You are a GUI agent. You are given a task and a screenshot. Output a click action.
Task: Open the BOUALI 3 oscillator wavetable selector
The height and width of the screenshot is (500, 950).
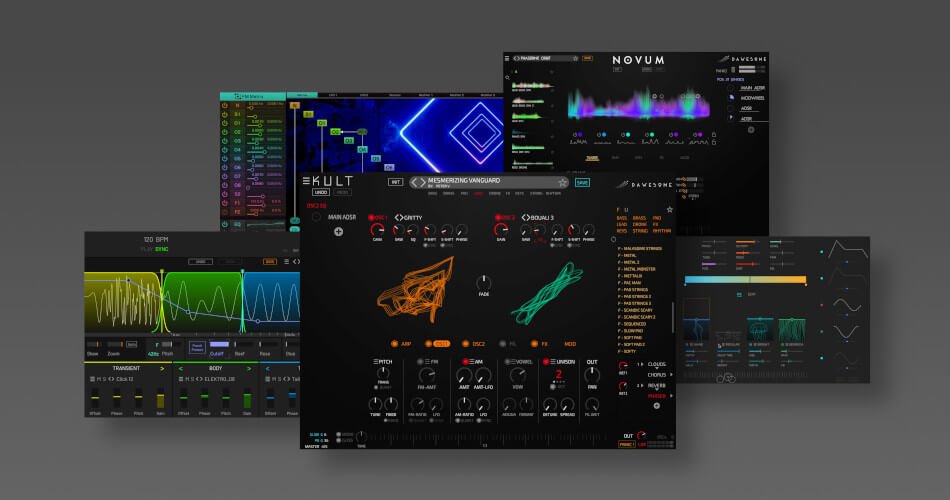pos(540,217)
